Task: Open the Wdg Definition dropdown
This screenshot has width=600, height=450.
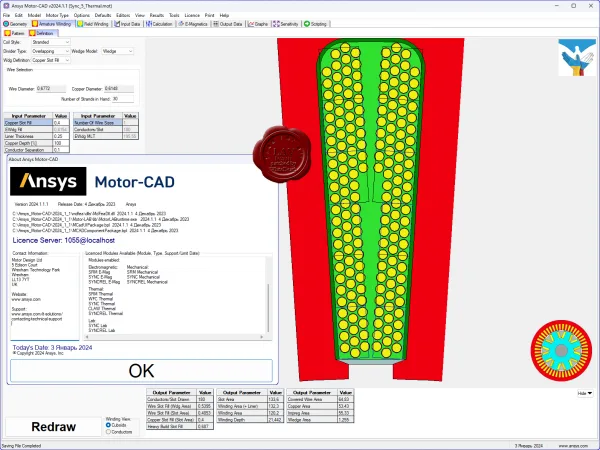Action: (51, 60)
